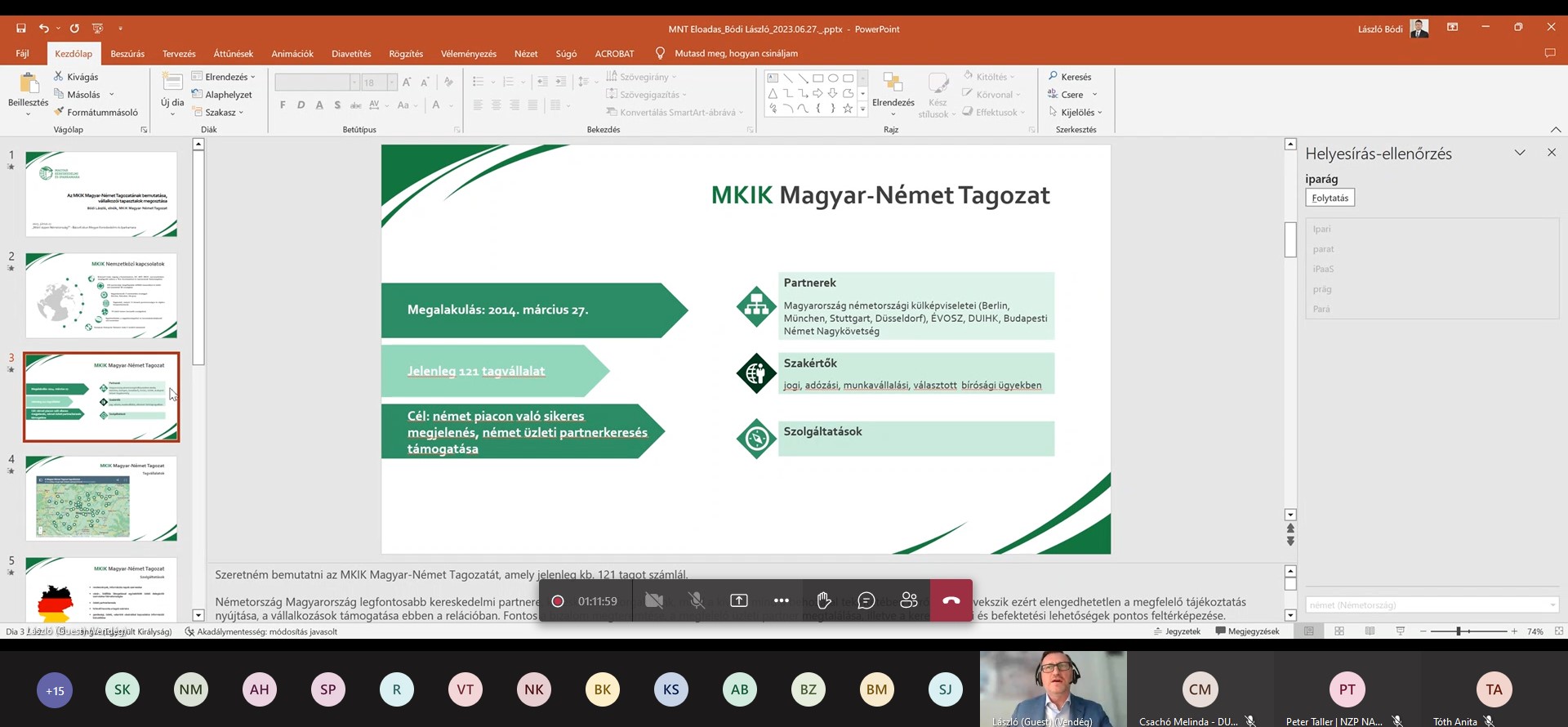Open Kijelölés selection dropdown
The width and height of the screenshot is (1568, 727).
[x=1076, y=113]
